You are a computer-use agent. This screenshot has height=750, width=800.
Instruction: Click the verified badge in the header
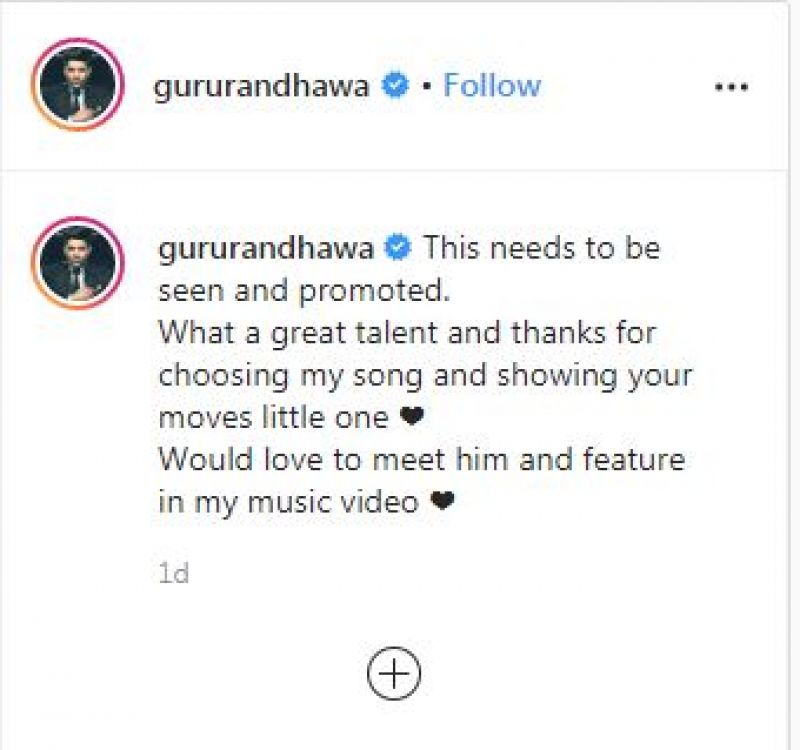(x=395, y=86)
